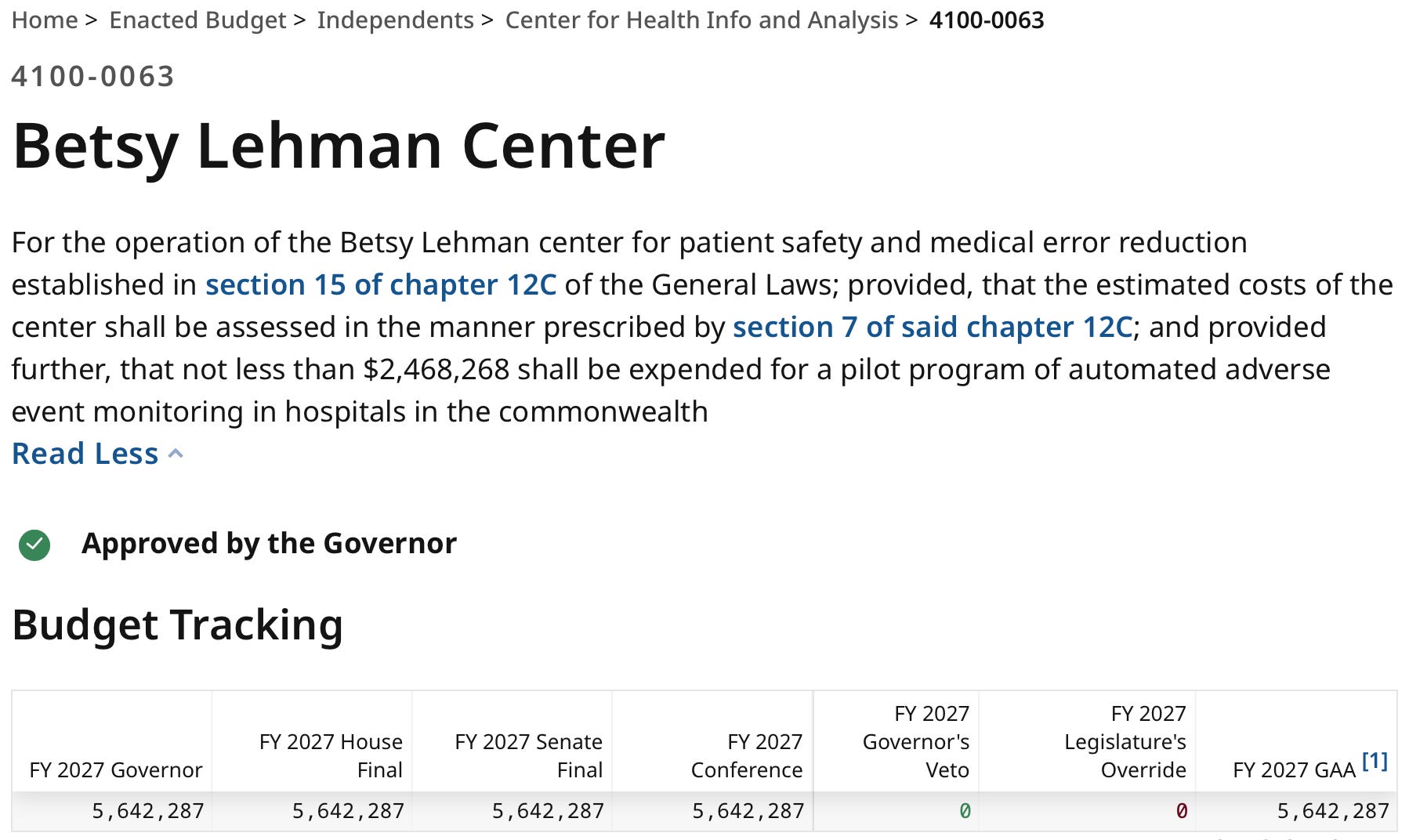Screen dimensions: 1409x840
Task: Click the red zero override value
Action: [x=1181, y=811]
